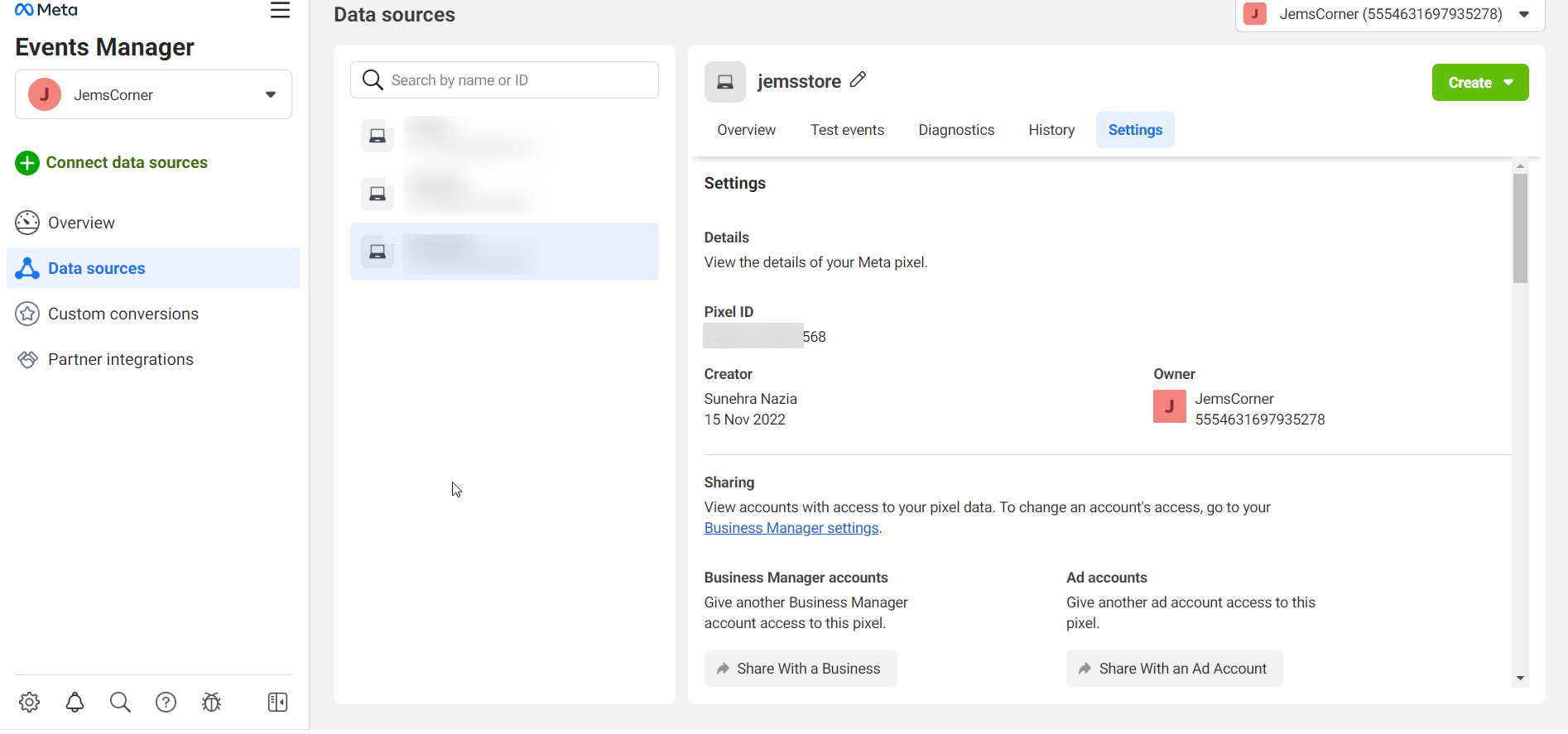Click the Data sources triangle icon
The height and width of the screenshot is (734, 1568).
click(x=27, y=268)
